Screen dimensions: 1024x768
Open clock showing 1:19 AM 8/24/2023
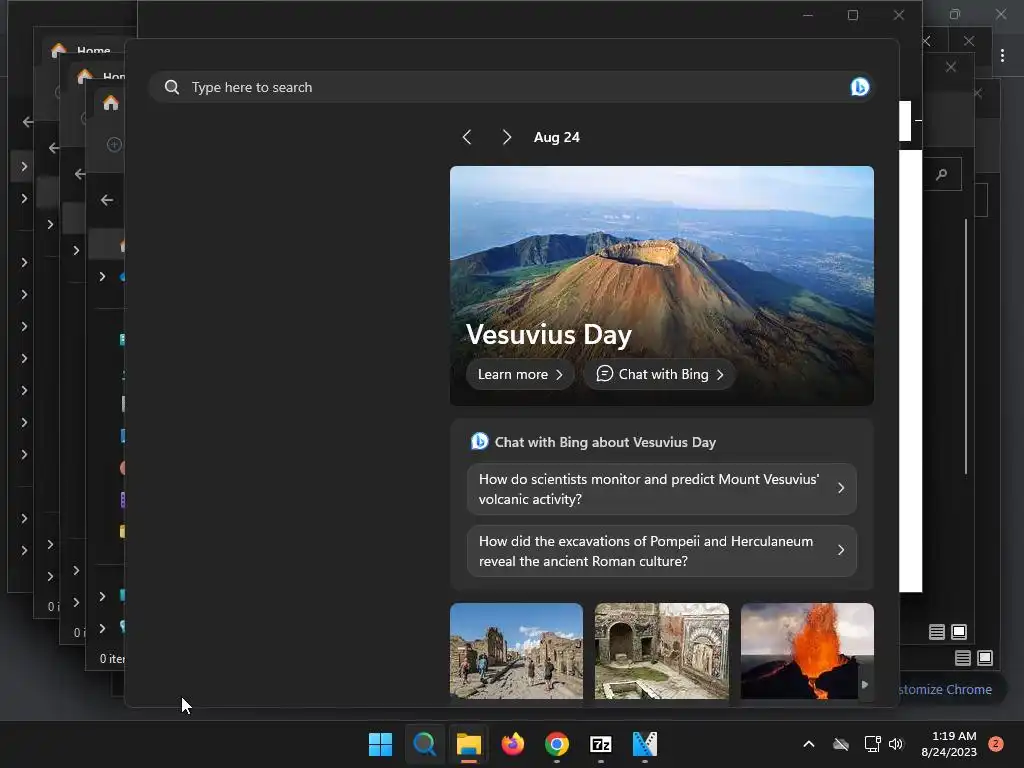pyautogui.click(x=949, y=744)
